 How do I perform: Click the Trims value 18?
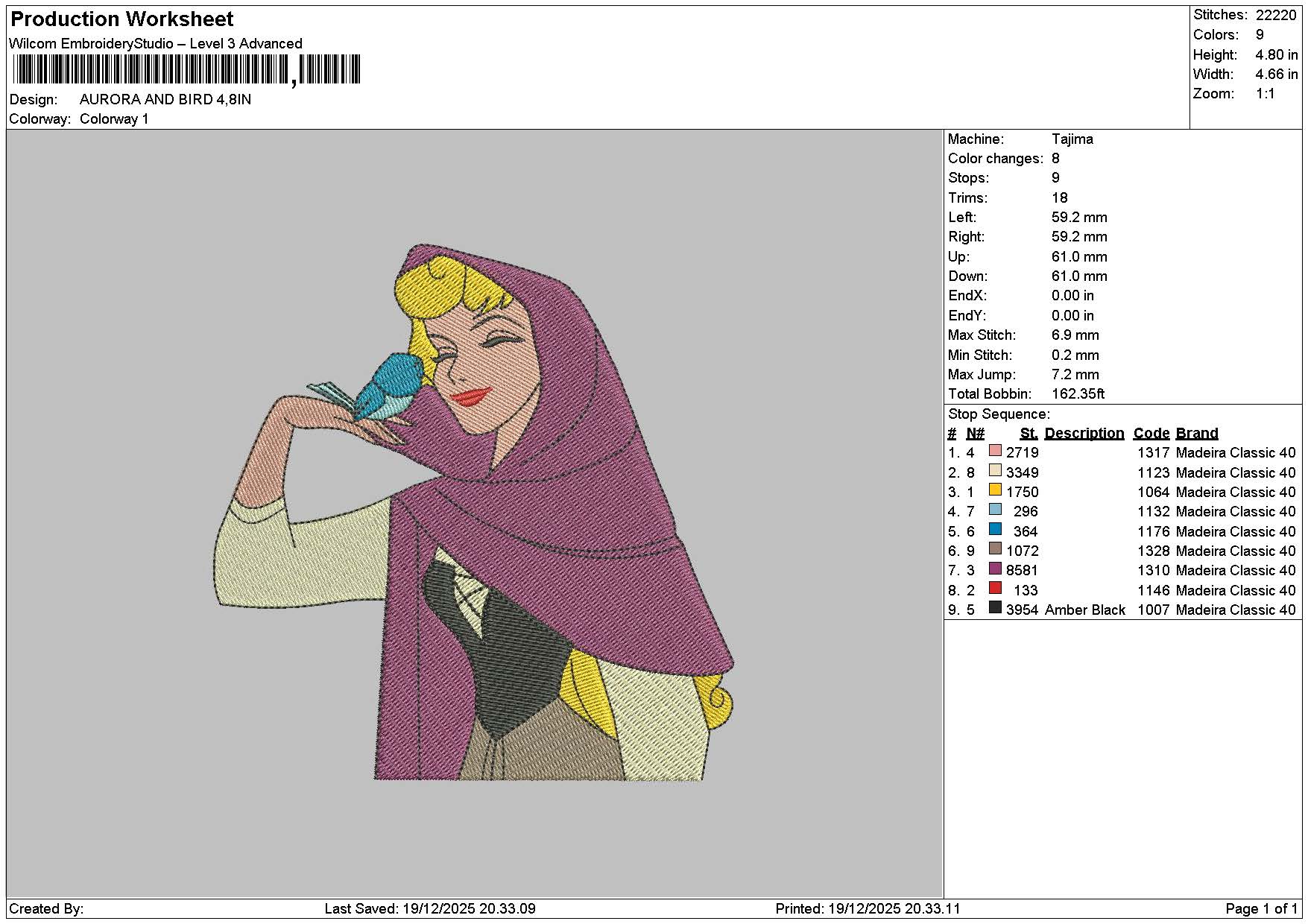1060,198
